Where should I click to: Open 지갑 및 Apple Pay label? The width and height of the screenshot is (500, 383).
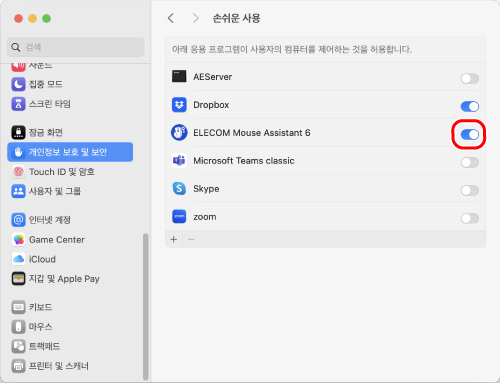64,279
